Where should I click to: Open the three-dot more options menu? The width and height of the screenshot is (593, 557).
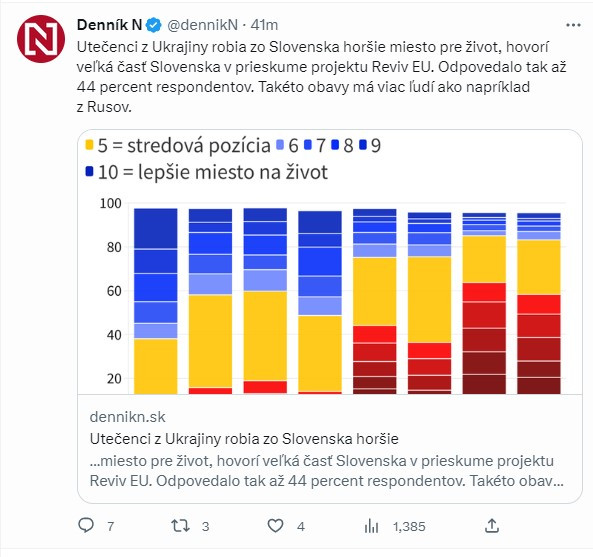[x=573, y=25]
